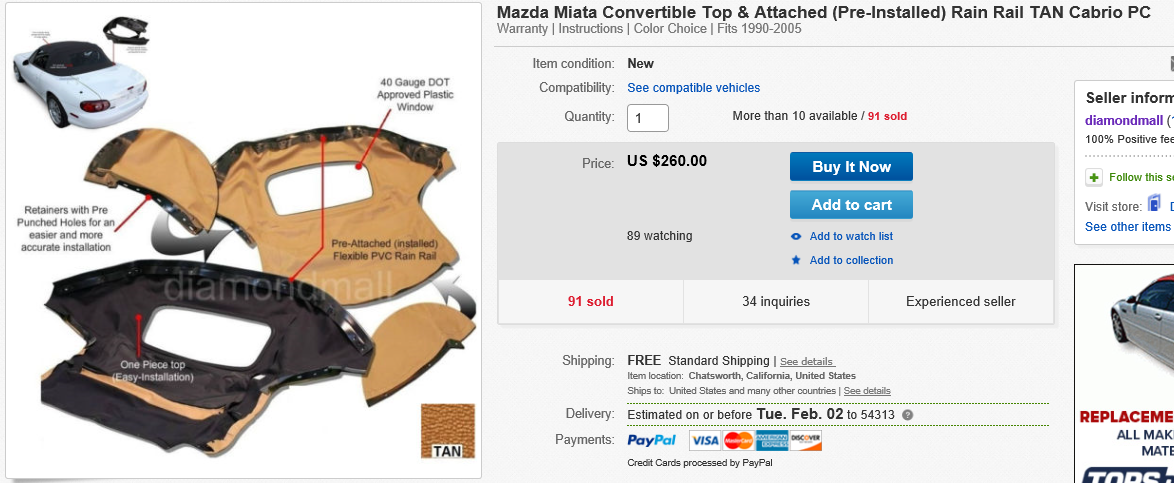This screenshot has height=483, width=1174.
Task: Click the American Express card icon
Action: [x=771, y=440]
